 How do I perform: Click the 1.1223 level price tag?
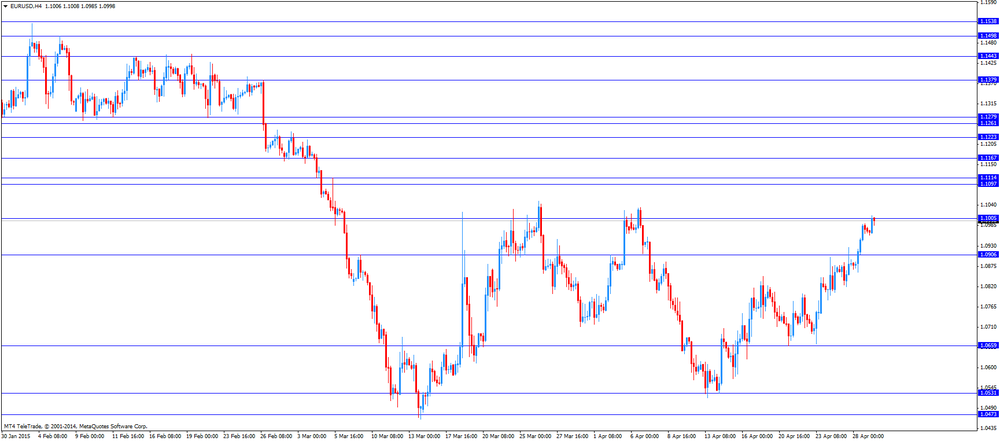pos(987,137)
